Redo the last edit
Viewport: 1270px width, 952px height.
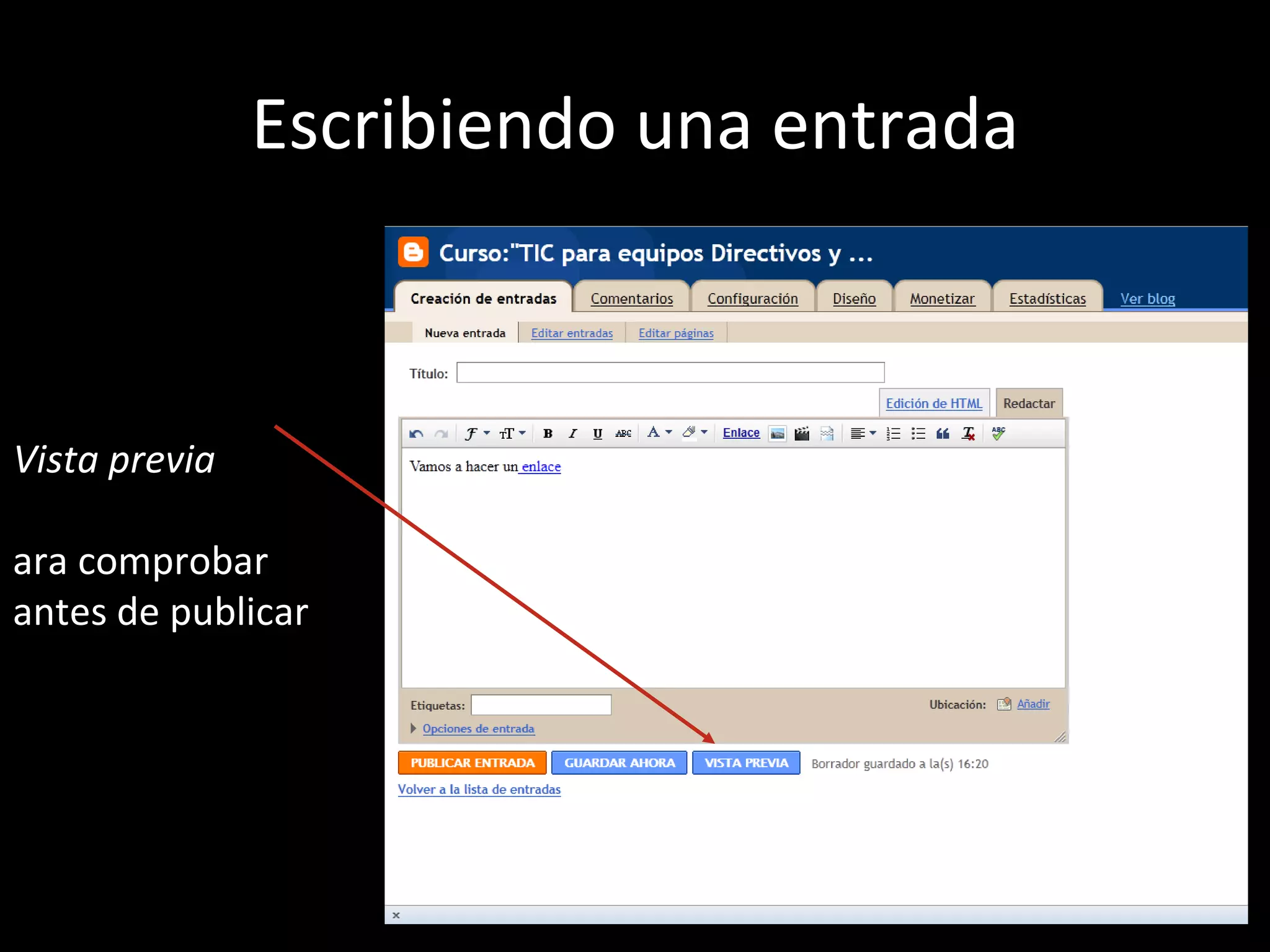(441, 434)
